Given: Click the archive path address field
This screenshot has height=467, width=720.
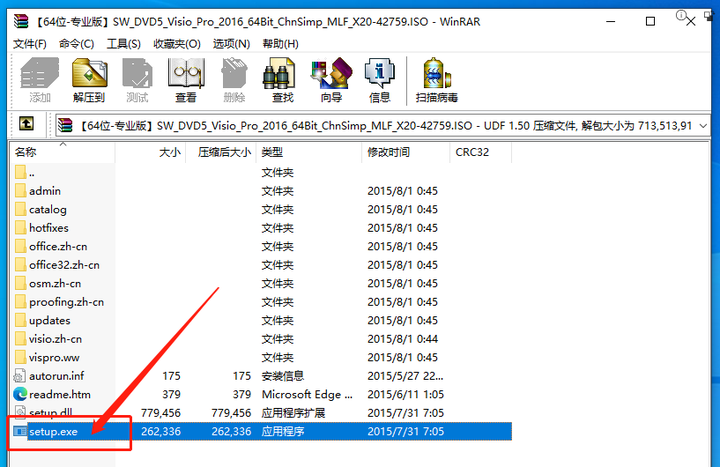Looking at the screenshot, I should [x=382, y=125].
